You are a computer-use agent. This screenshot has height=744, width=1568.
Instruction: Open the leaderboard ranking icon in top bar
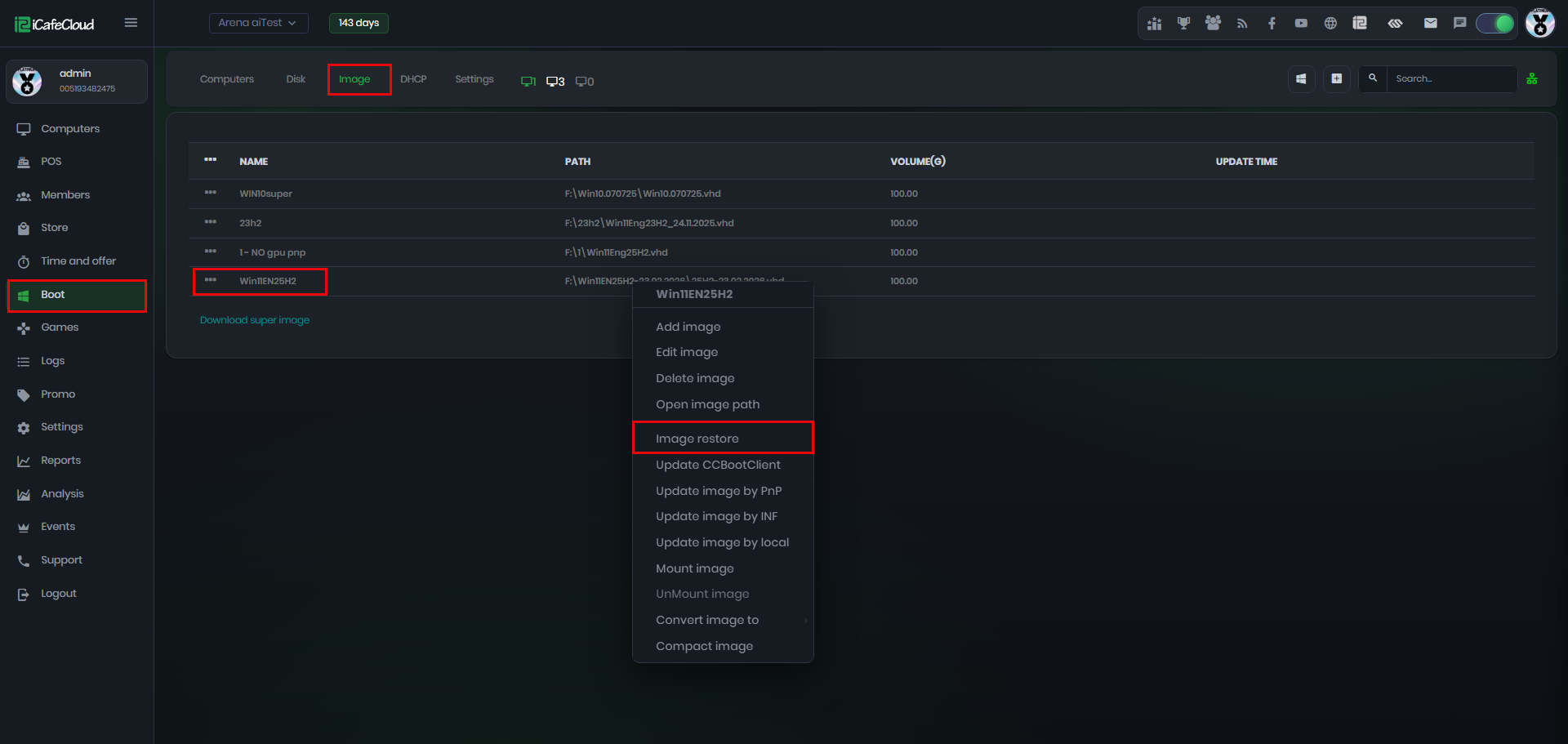(x=1154, y=24)
